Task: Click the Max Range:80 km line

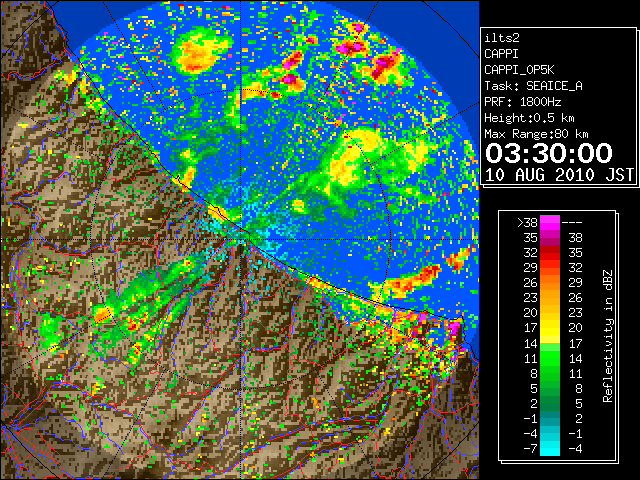Action: (x=536, y=134)
